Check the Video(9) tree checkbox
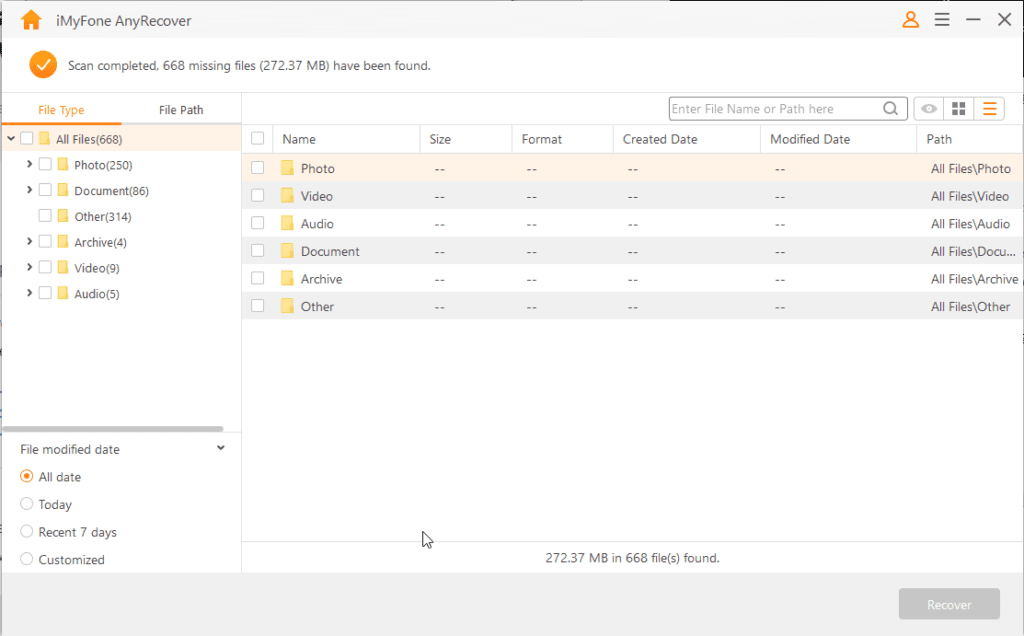Image resolution: width=1024 pixels, height=636 pixels. click(x=45, y=267)
